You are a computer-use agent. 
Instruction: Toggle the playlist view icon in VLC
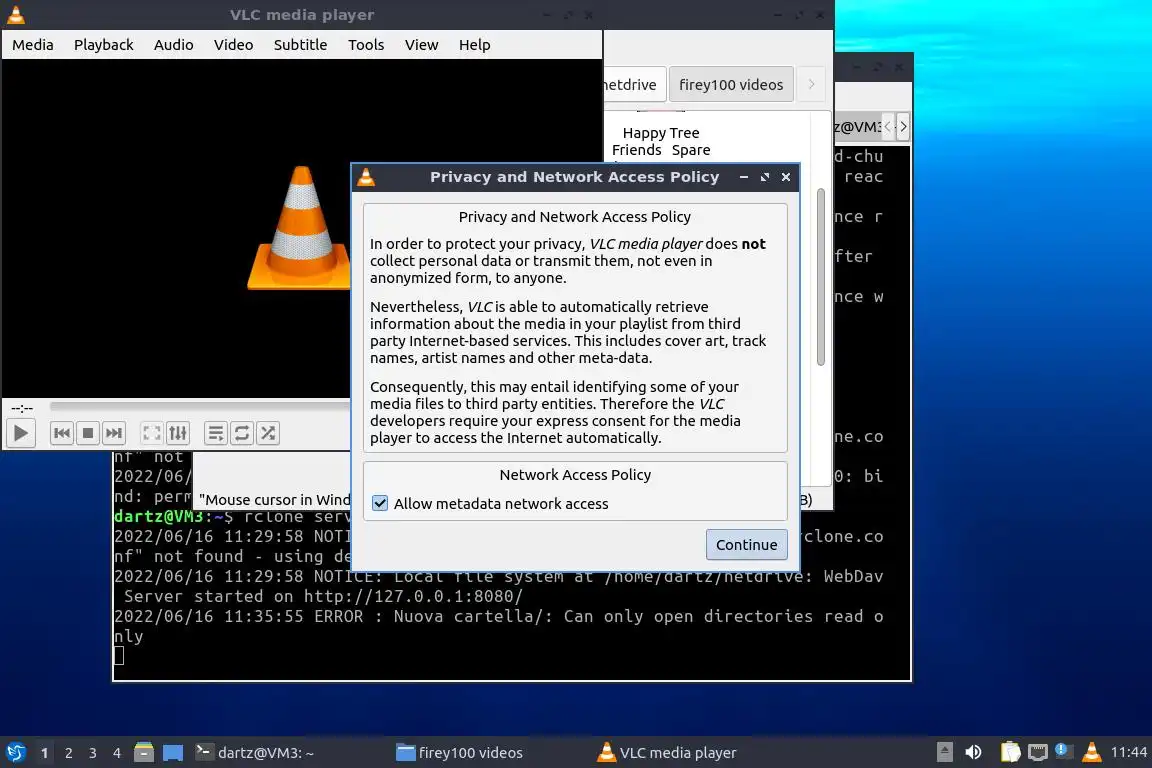(215, 433)
